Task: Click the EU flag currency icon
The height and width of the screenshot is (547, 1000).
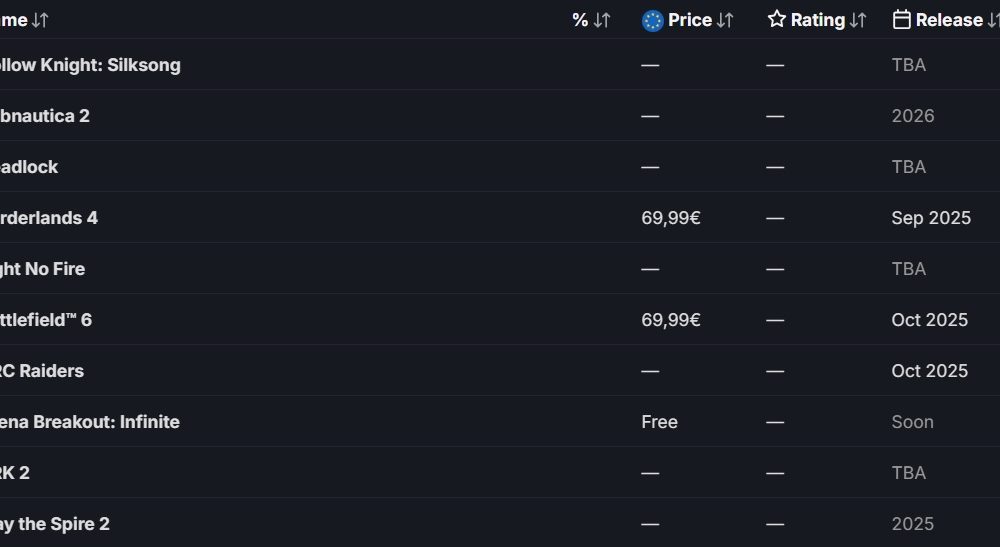Action: coord(652,20)
